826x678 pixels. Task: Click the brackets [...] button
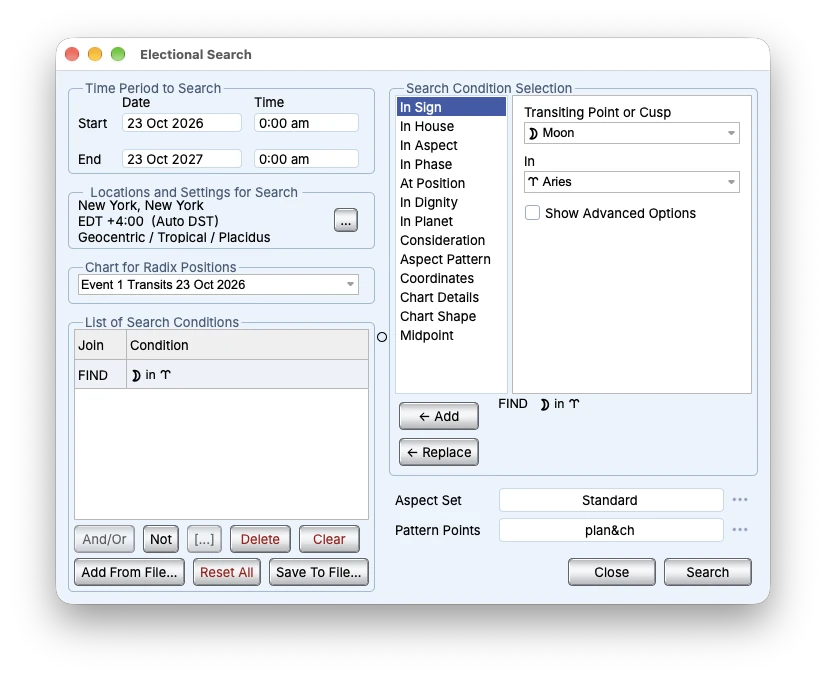204,539
